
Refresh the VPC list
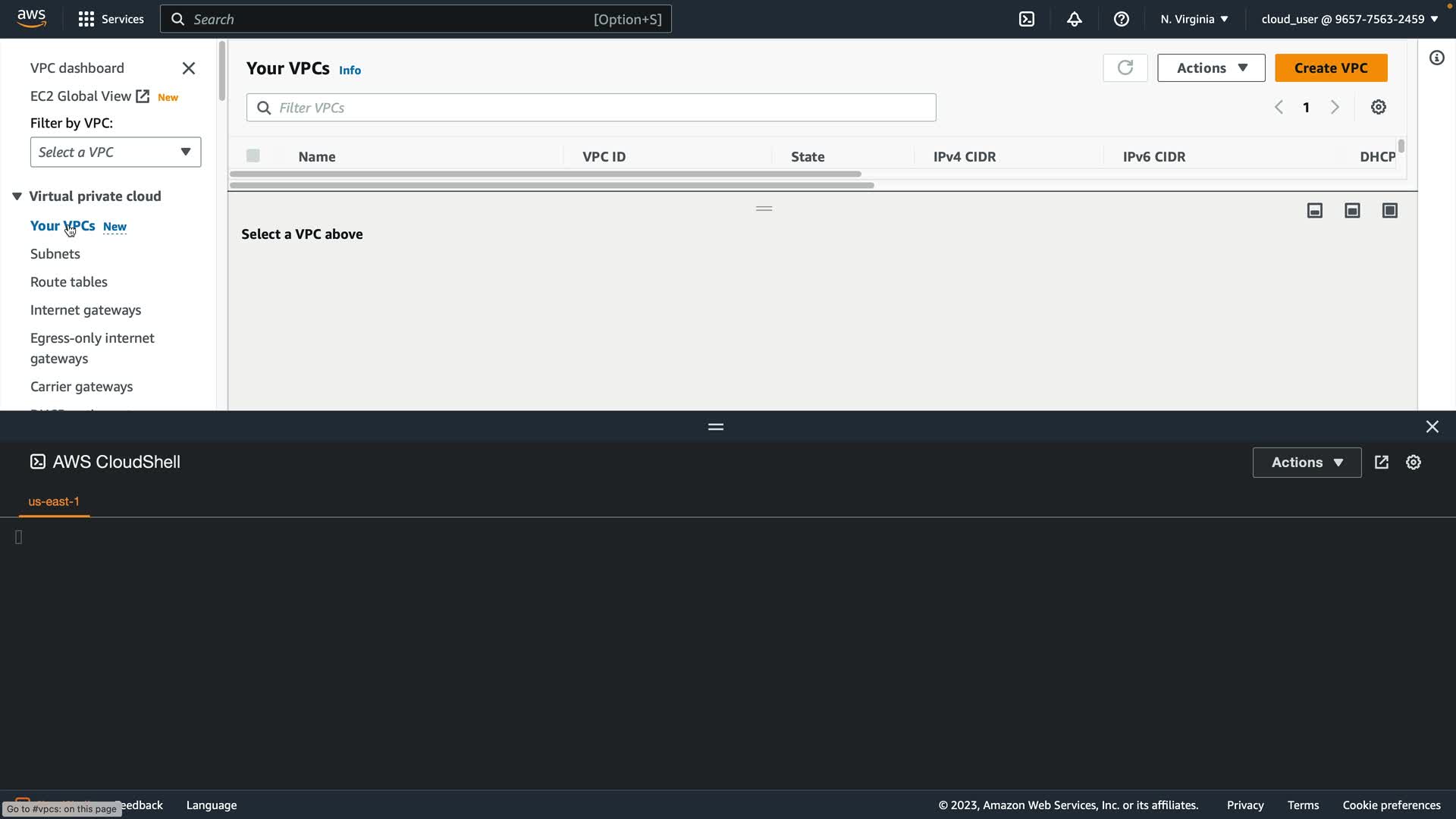coord(1125,67)
